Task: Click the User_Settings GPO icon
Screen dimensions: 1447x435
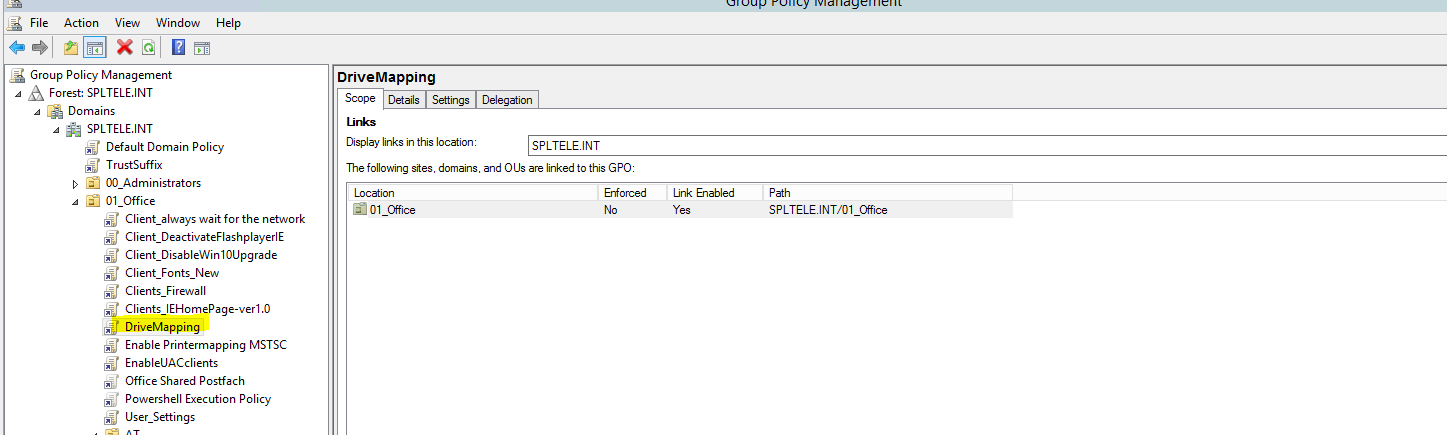Action: [113, 417]
